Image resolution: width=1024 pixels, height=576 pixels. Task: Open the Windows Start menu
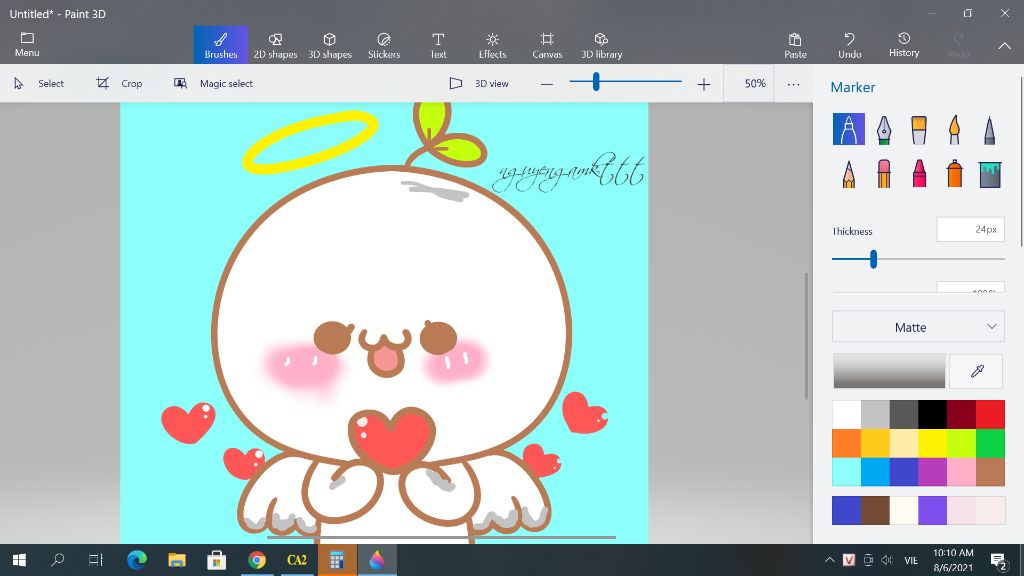[19, 560]
